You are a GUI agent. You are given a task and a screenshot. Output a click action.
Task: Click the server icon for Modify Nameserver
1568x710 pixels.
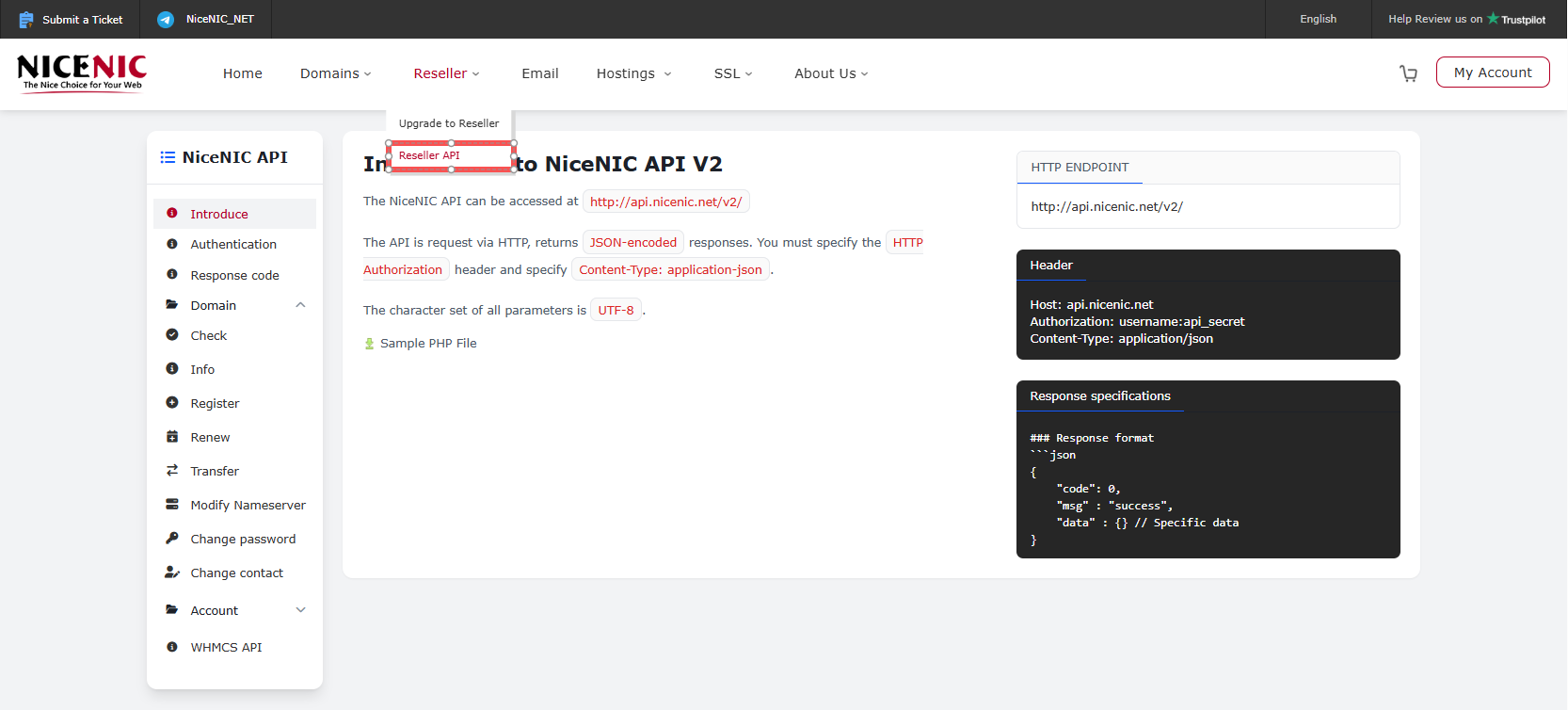[172, 505]
